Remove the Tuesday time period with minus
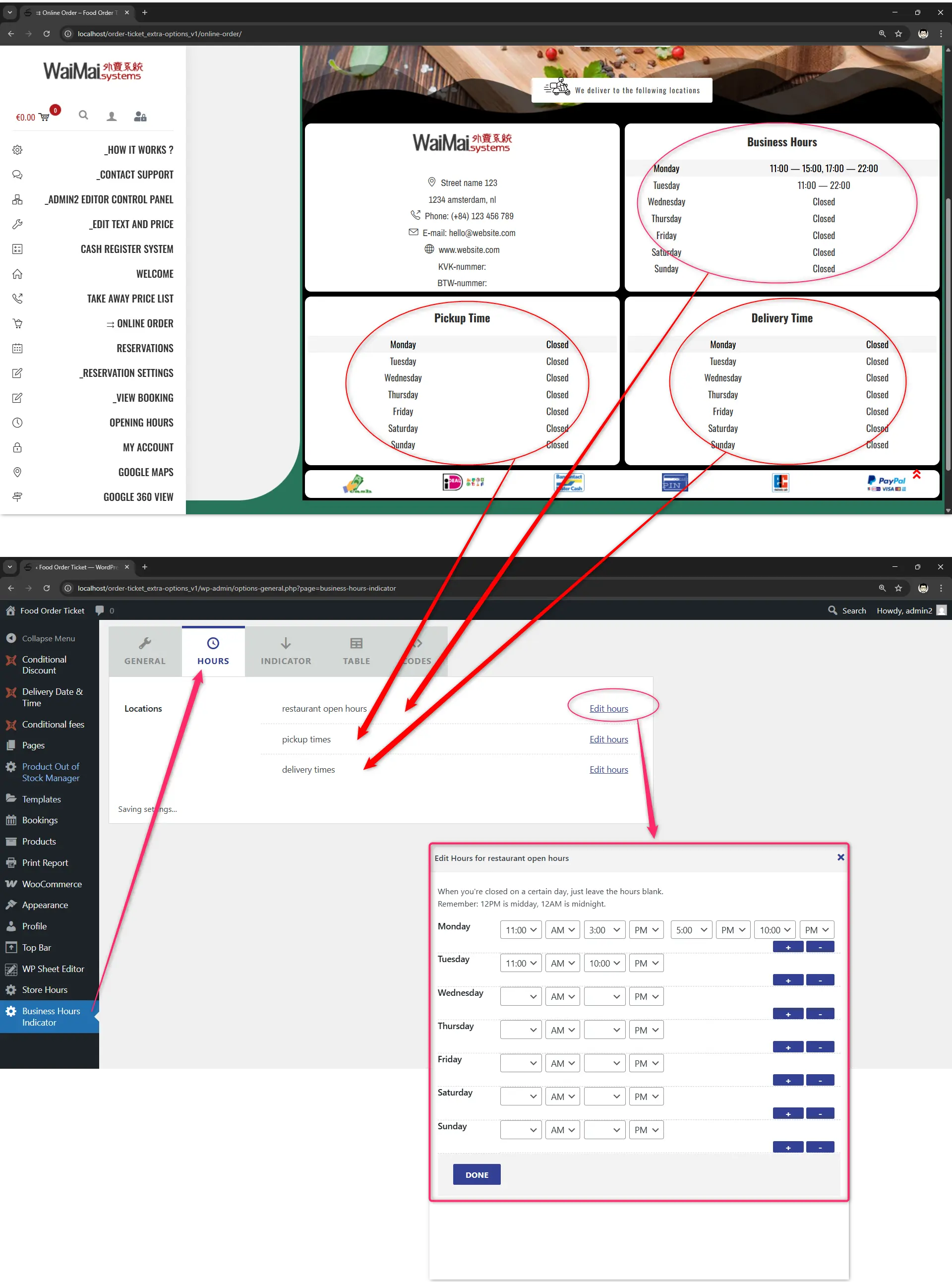Viewport: 952px width, 1282px height. coord(820,980)
